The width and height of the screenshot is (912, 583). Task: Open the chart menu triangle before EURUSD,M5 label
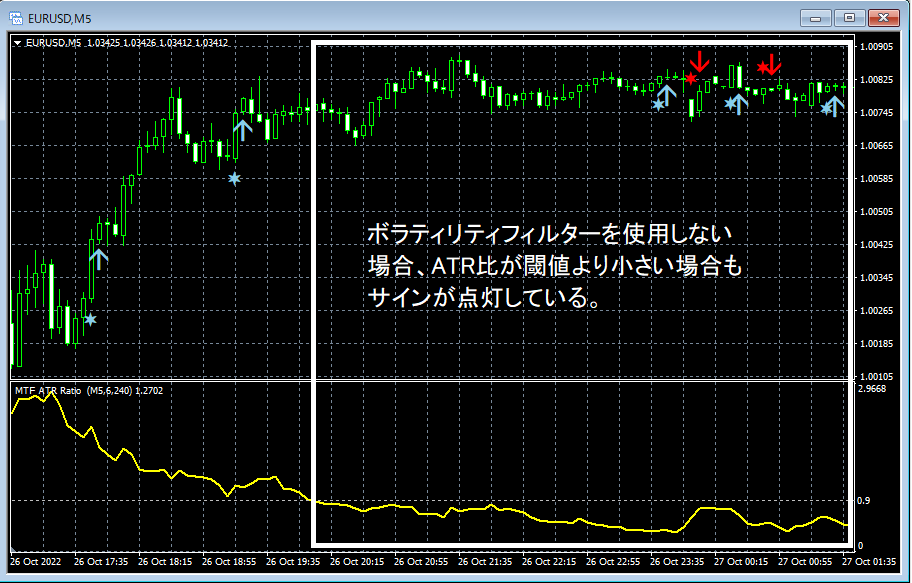[17, 43]
